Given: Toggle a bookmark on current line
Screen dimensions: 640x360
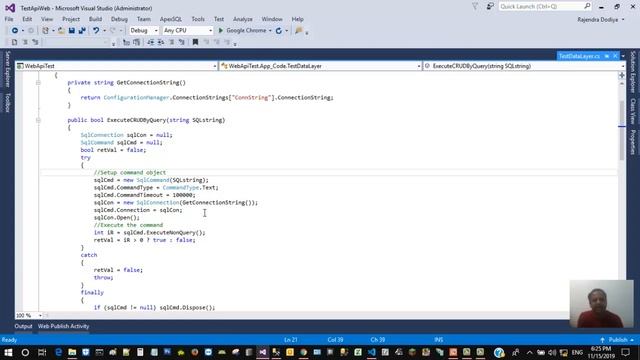Looking at the screenshot, I should 195,42.
